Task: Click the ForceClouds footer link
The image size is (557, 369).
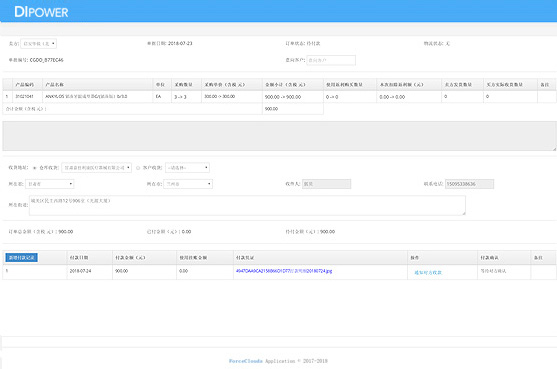Action: [x=245, y=361]
